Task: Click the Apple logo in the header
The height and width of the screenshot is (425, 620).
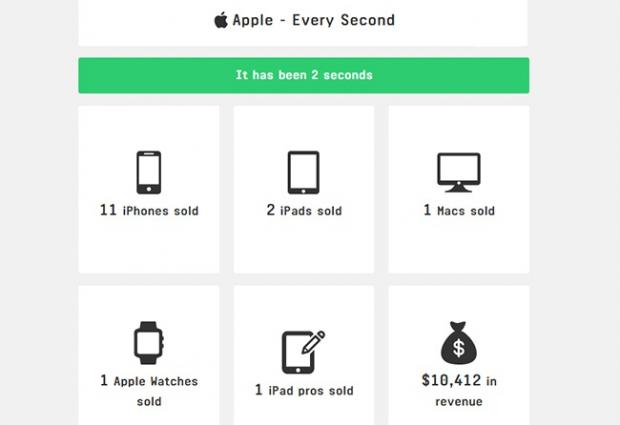Action: (221, 20)
